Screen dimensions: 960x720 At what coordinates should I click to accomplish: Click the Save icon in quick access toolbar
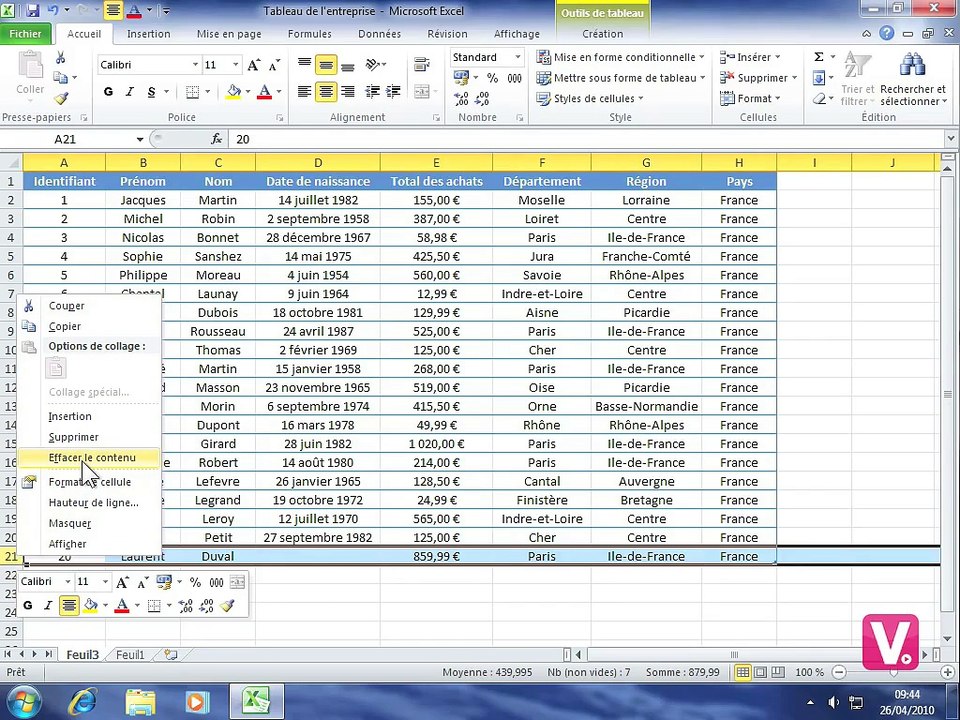32,10
